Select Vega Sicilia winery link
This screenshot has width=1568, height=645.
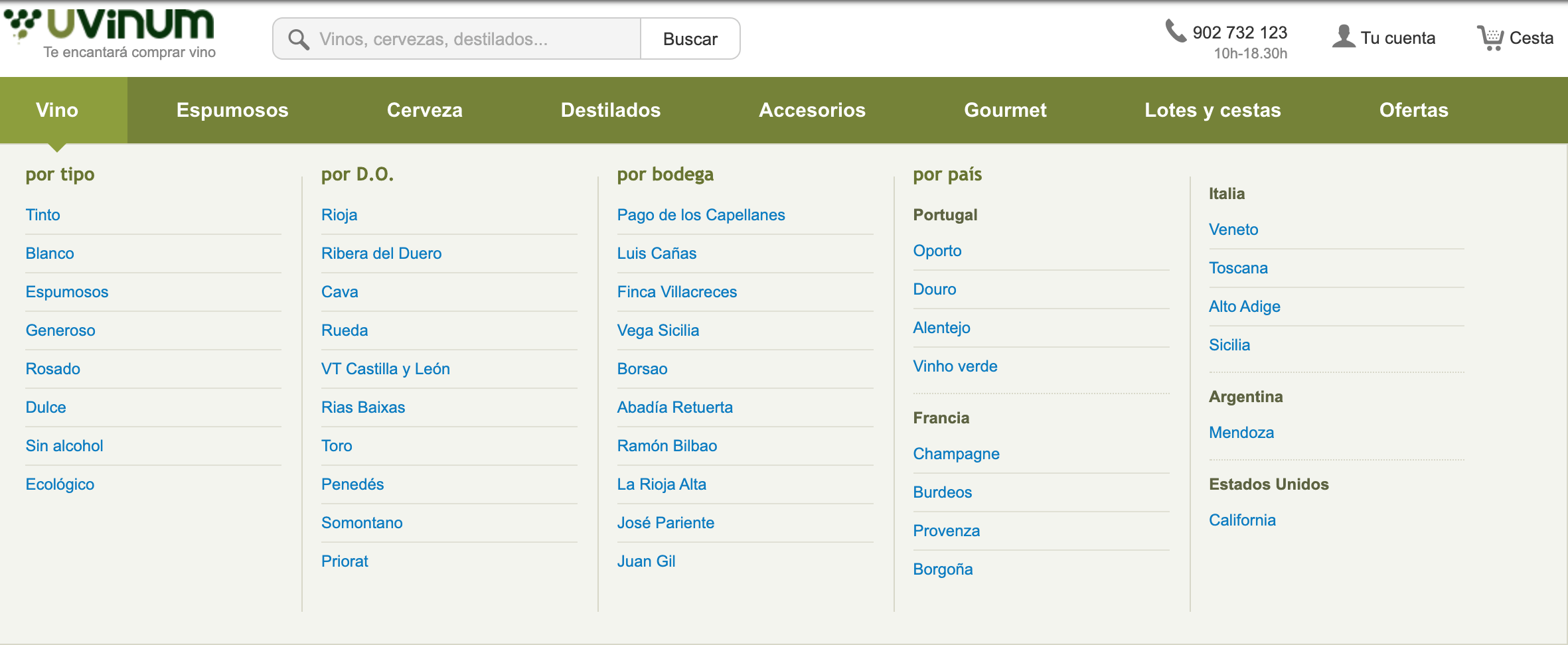658,330
